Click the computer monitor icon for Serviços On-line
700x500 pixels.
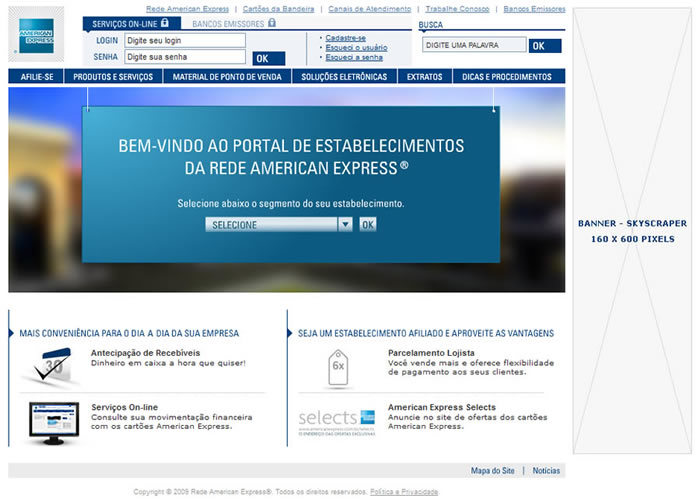(x=54, y=422)
